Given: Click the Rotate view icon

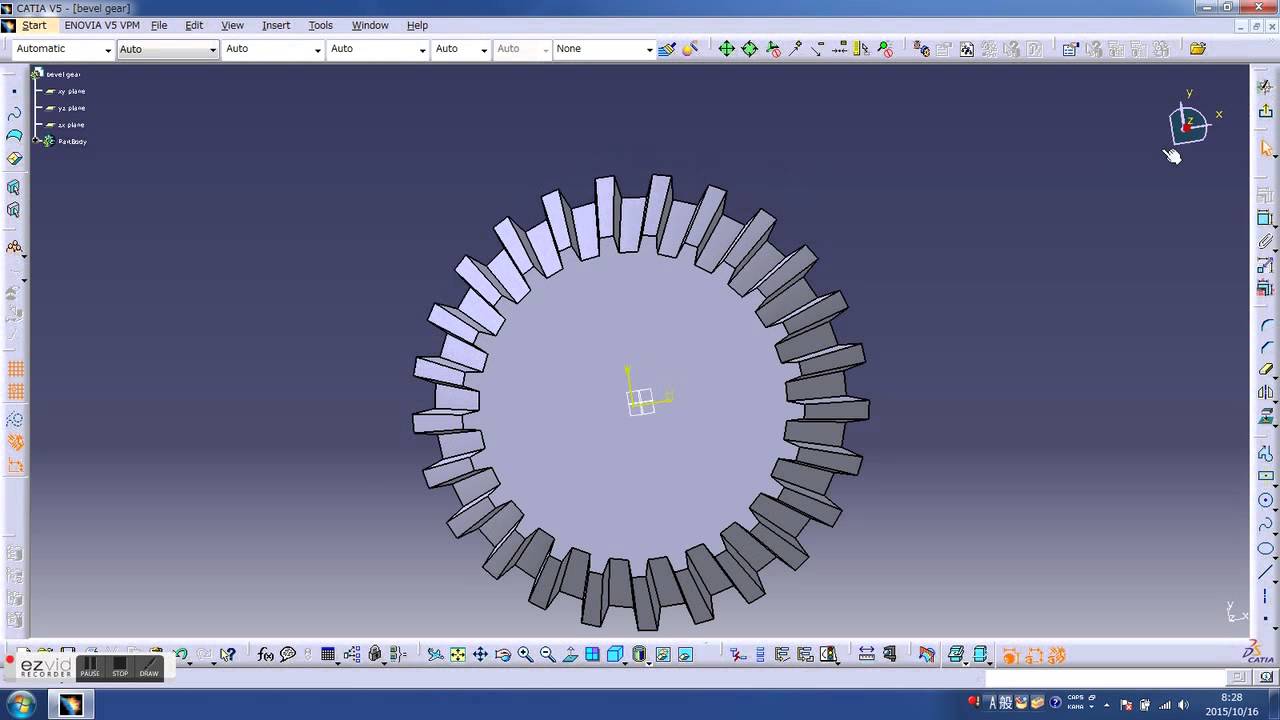Looking at the screenshot, I should [x=503, y=655].
